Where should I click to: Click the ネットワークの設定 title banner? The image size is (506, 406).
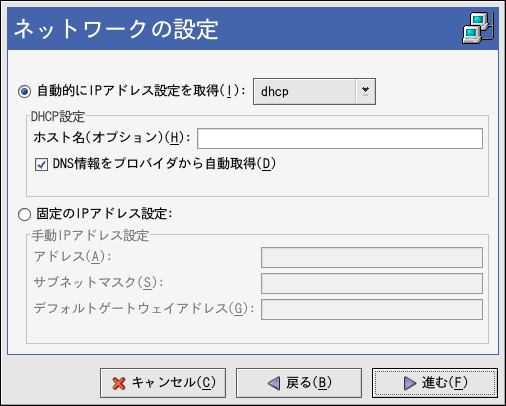coord(253,29)
